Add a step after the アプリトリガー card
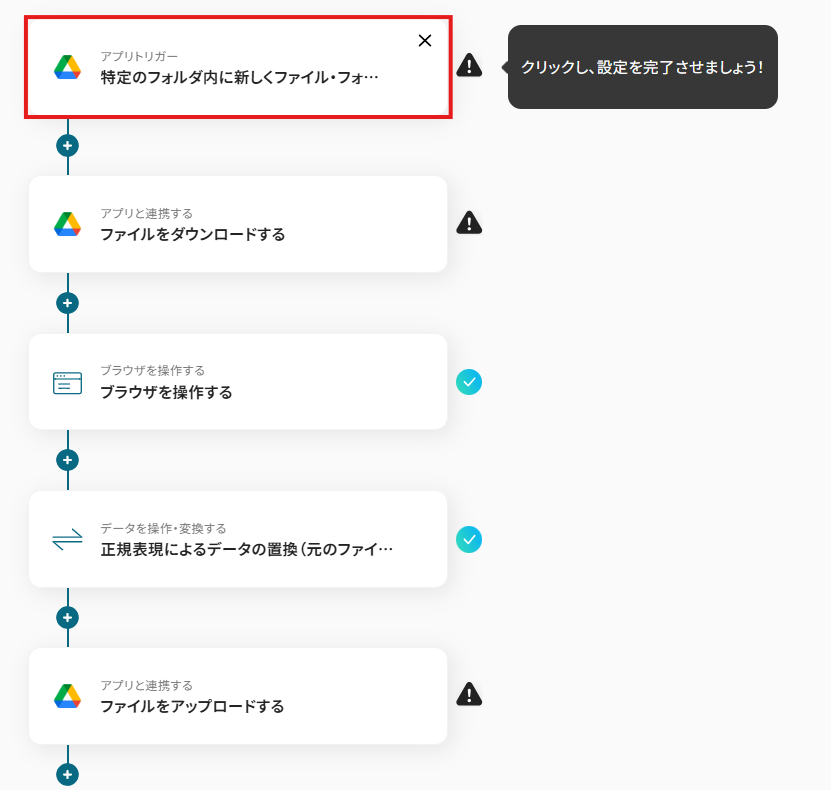Image resolution: width=831 pixels, height=790 pixels. (x=67, y=146)
